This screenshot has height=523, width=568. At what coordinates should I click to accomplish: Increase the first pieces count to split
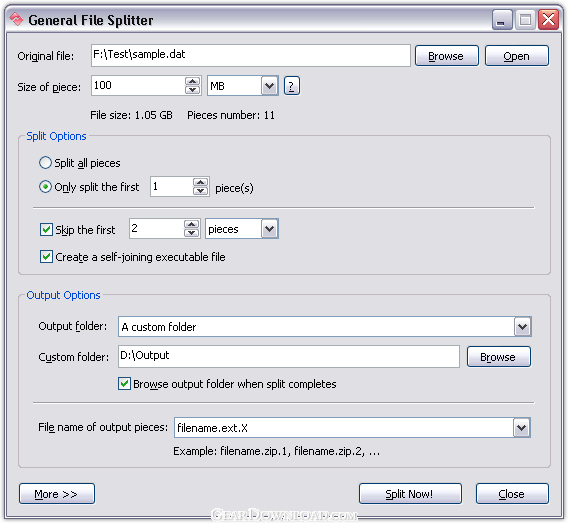coord(201,182)
